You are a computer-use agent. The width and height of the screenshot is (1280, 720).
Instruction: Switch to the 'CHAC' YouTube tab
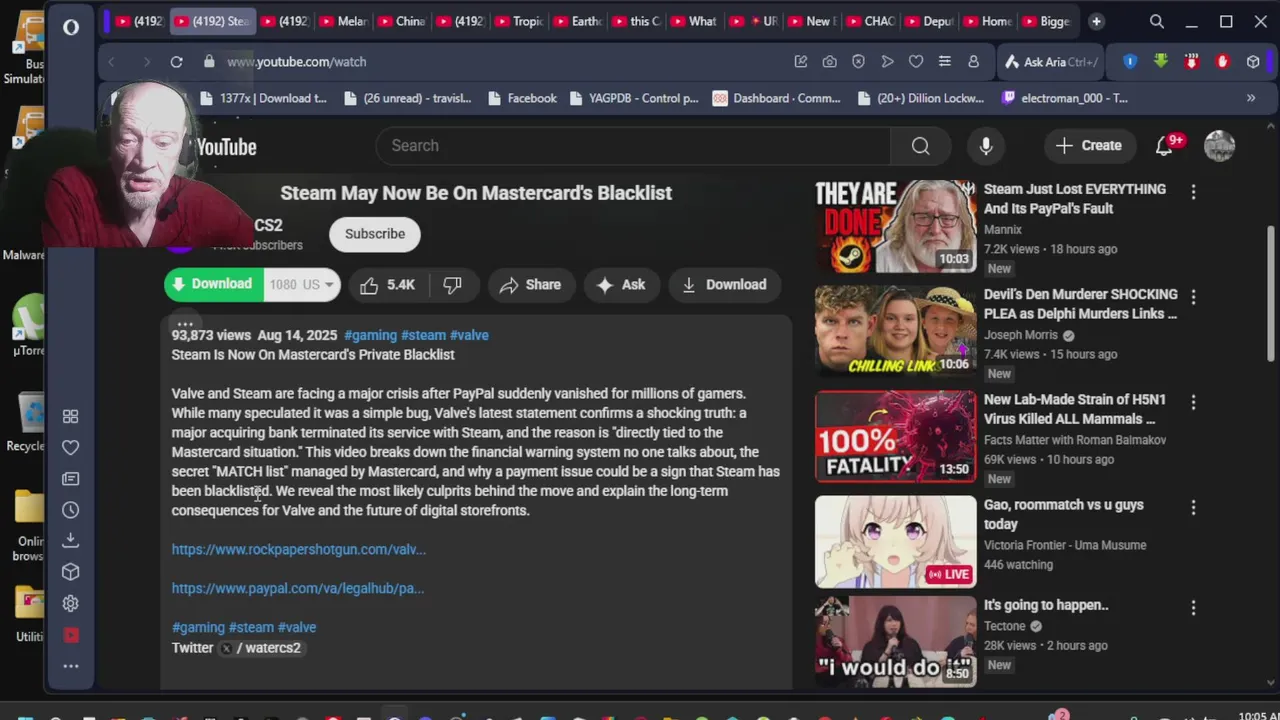(x=868, y=21)
